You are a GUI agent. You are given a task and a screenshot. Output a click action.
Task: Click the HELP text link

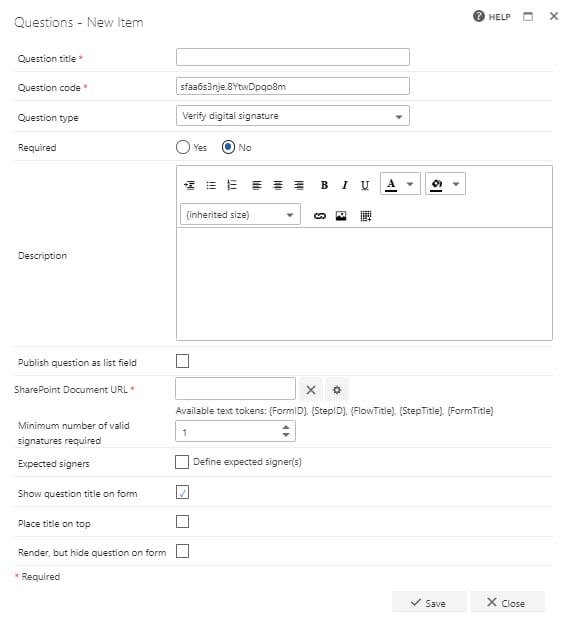499,17
